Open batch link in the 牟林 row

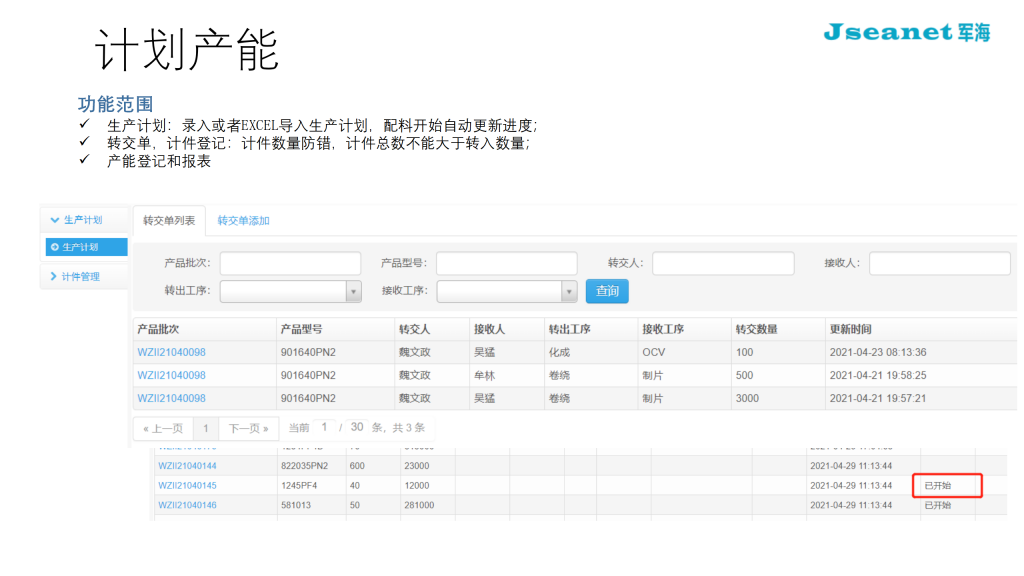(x=171, y=375)
